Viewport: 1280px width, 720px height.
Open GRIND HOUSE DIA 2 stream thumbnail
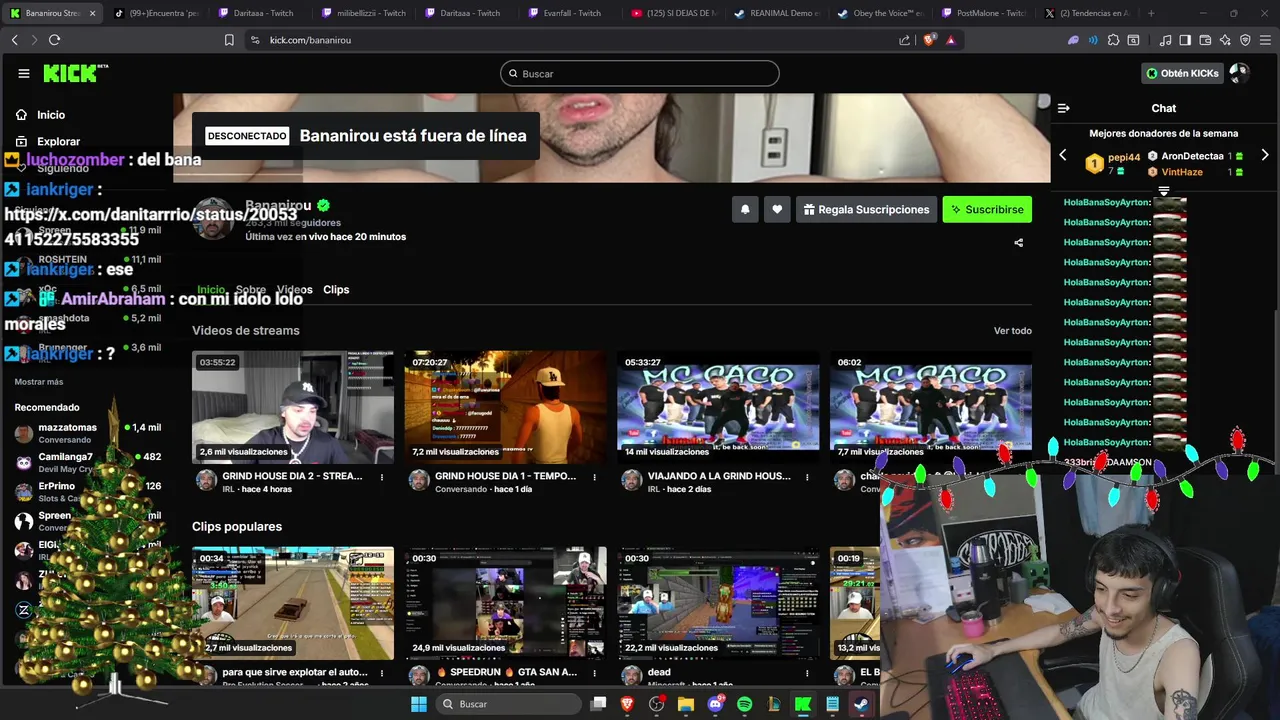click(293, 407)
